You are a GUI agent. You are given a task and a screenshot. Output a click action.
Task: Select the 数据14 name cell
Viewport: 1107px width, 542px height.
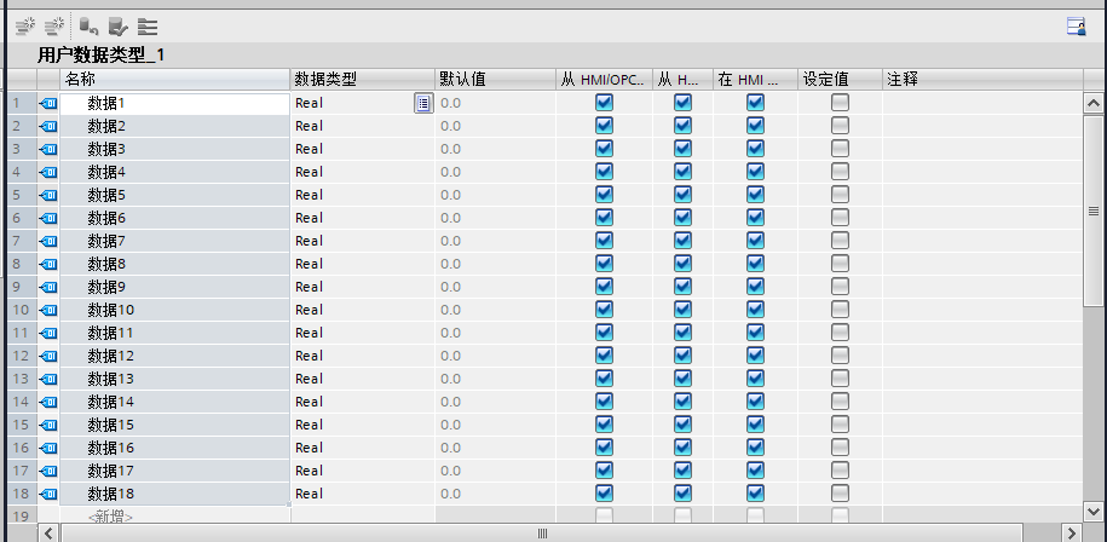pos(174,402)
